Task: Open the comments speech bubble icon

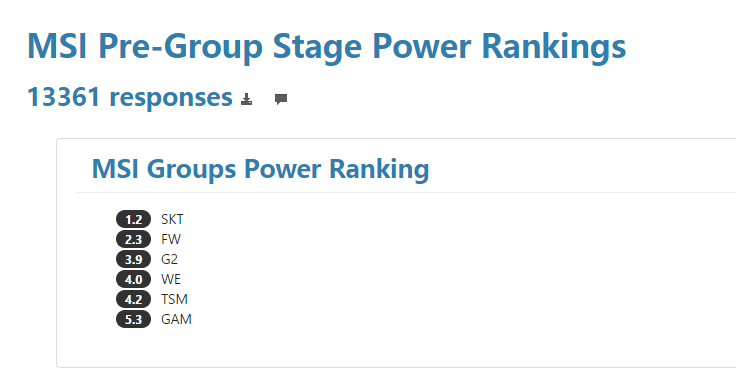Action: (281, 99)
